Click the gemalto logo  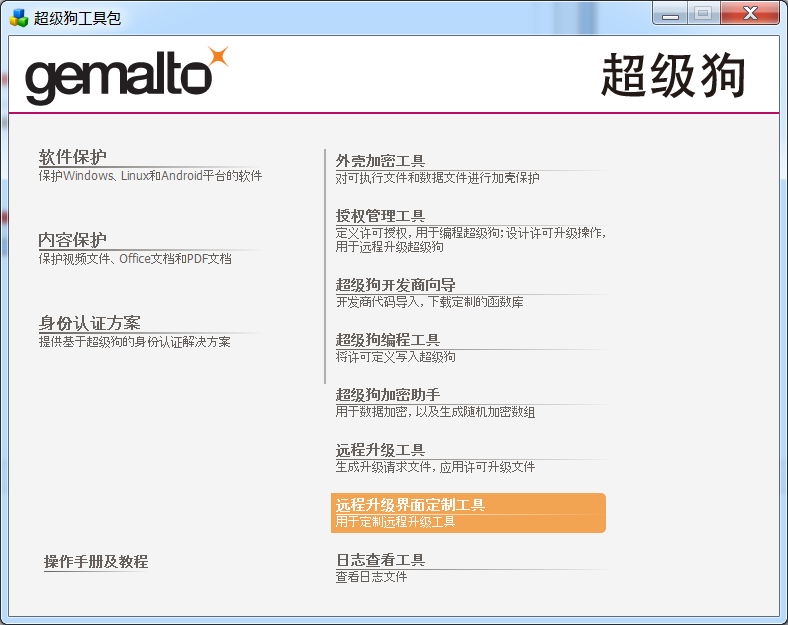pos(127,75)
